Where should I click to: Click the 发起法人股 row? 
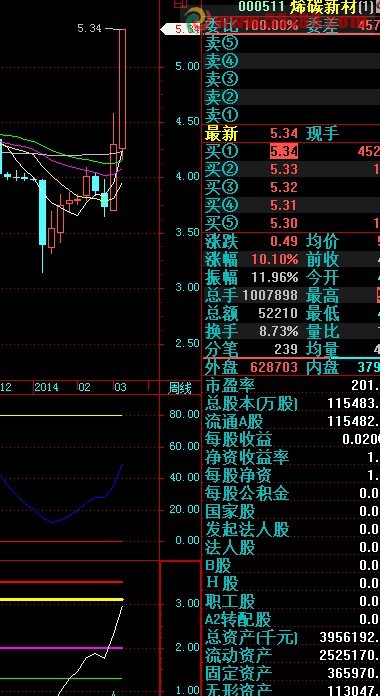pos(291,529)
